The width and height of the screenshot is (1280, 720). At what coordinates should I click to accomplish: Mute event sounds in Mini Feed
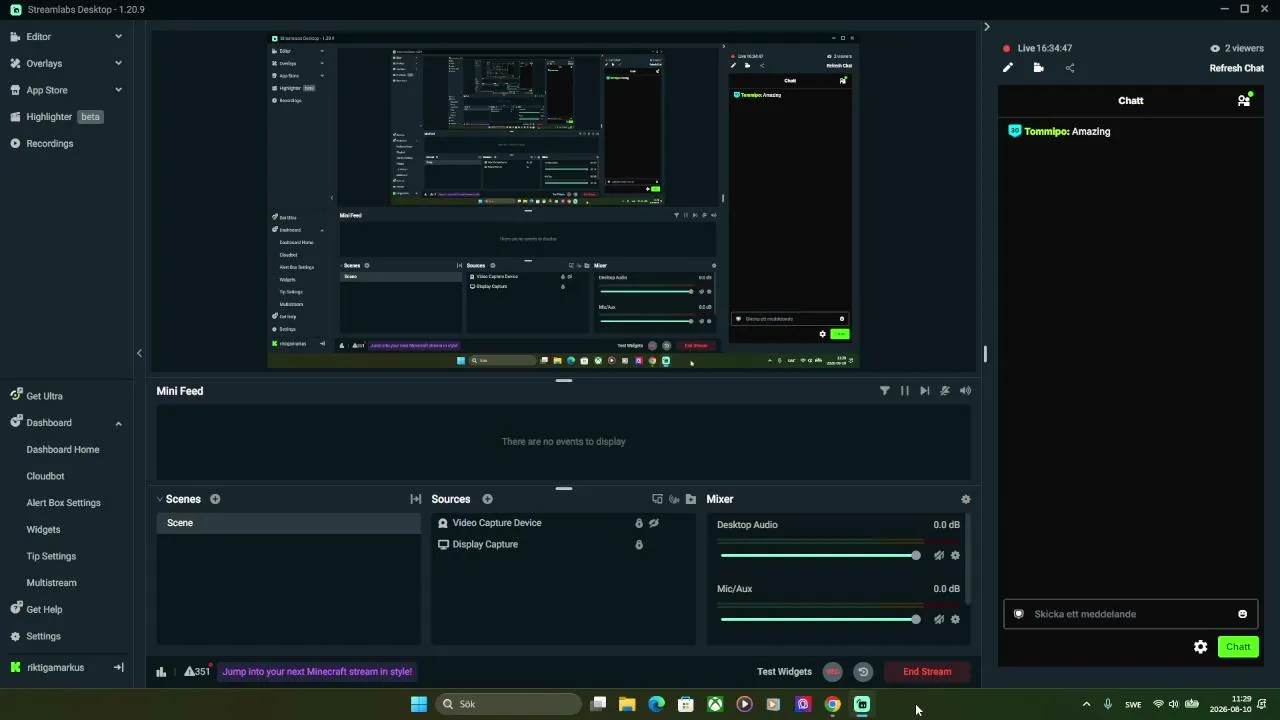[x=945, y=391]
